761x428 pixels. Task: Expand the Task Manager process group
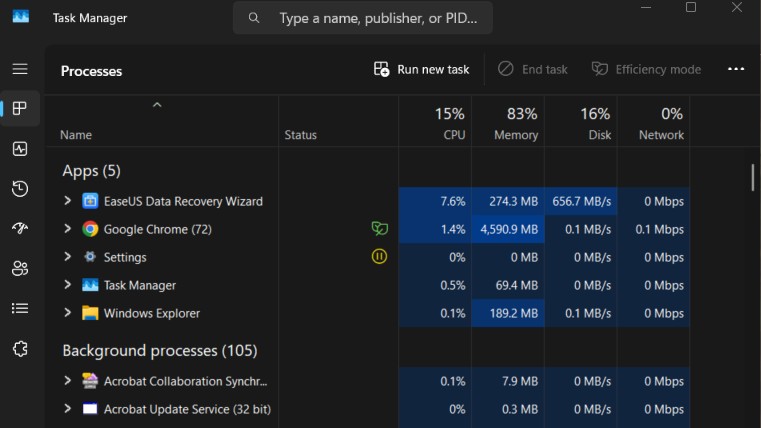[67, 285]
